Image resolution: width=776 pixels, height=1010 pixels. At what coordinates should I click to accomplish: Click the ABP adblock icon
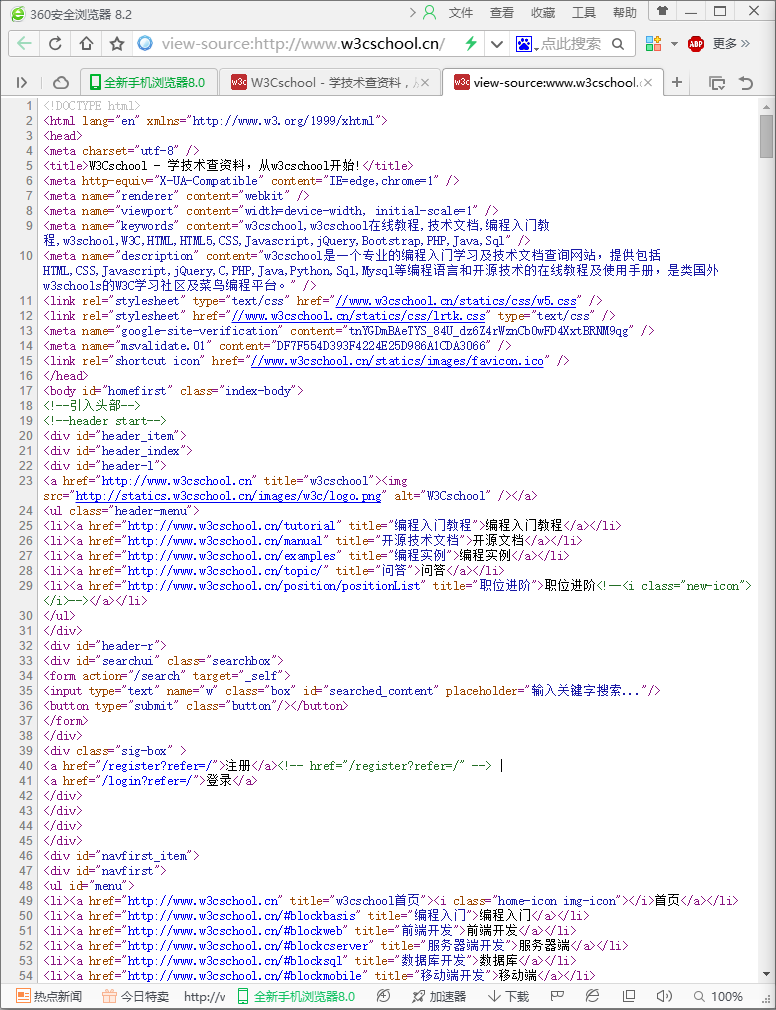pyautogui.click(x=696, y=44)
